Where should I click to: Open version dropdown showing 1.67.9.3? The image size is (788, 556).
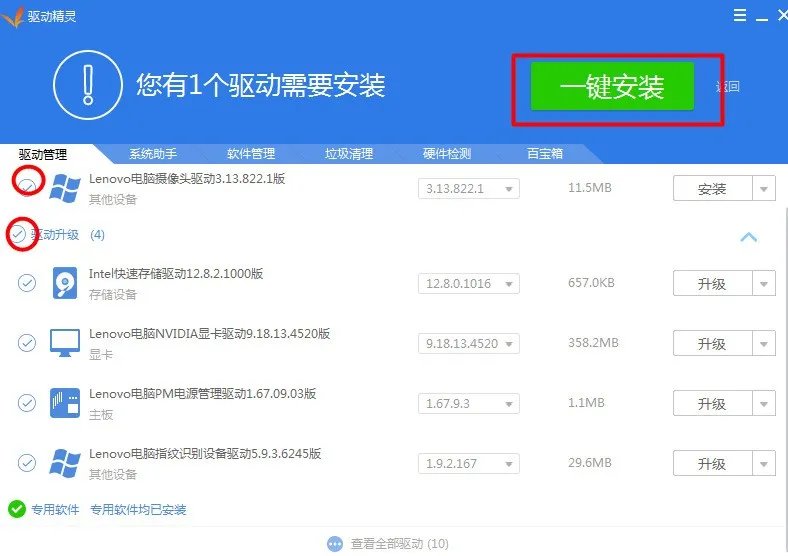click(468, 403)
